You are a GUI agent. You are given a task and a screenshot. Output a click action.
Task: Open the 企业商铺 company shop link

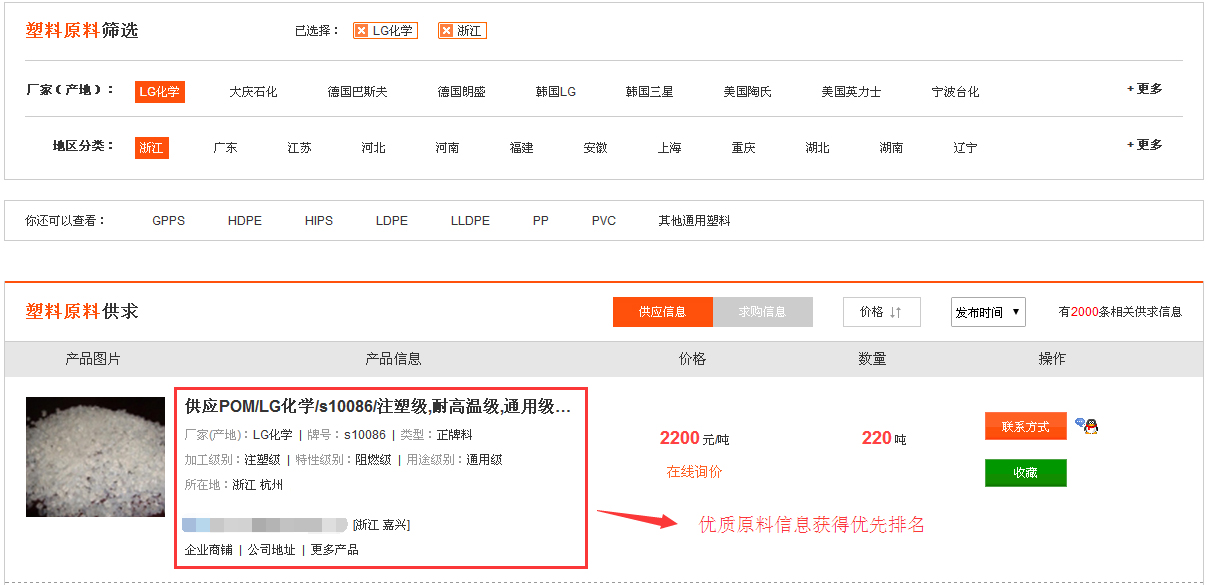209,550
